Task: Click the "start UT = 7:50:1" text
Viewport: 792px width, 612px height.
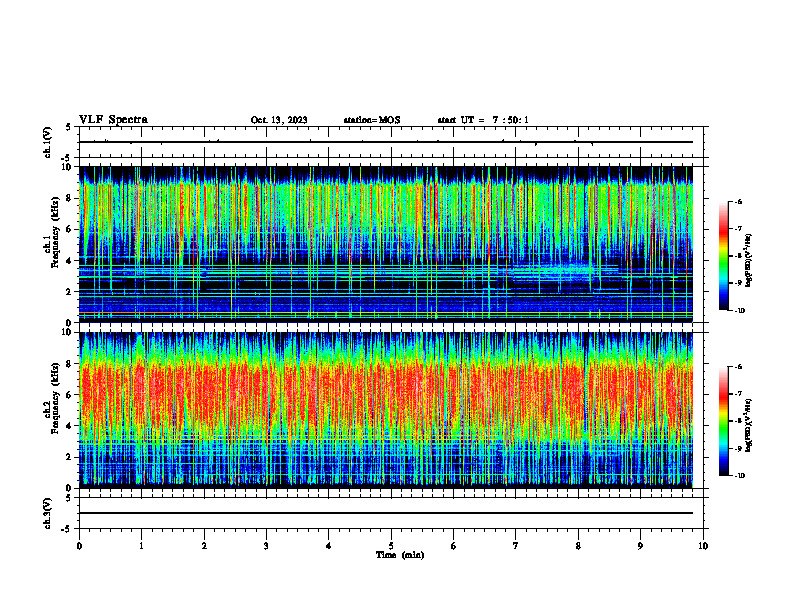Action: click(x=483, y=120)
